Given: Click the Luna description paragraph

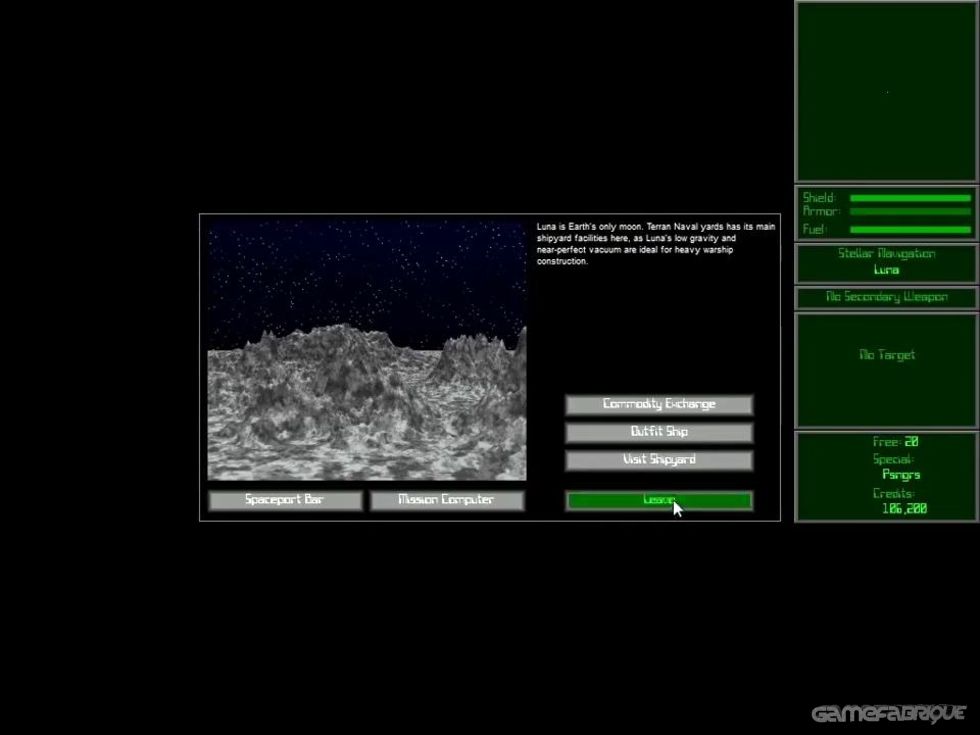Looking at the screenshot, I should [x=656, y=244].
